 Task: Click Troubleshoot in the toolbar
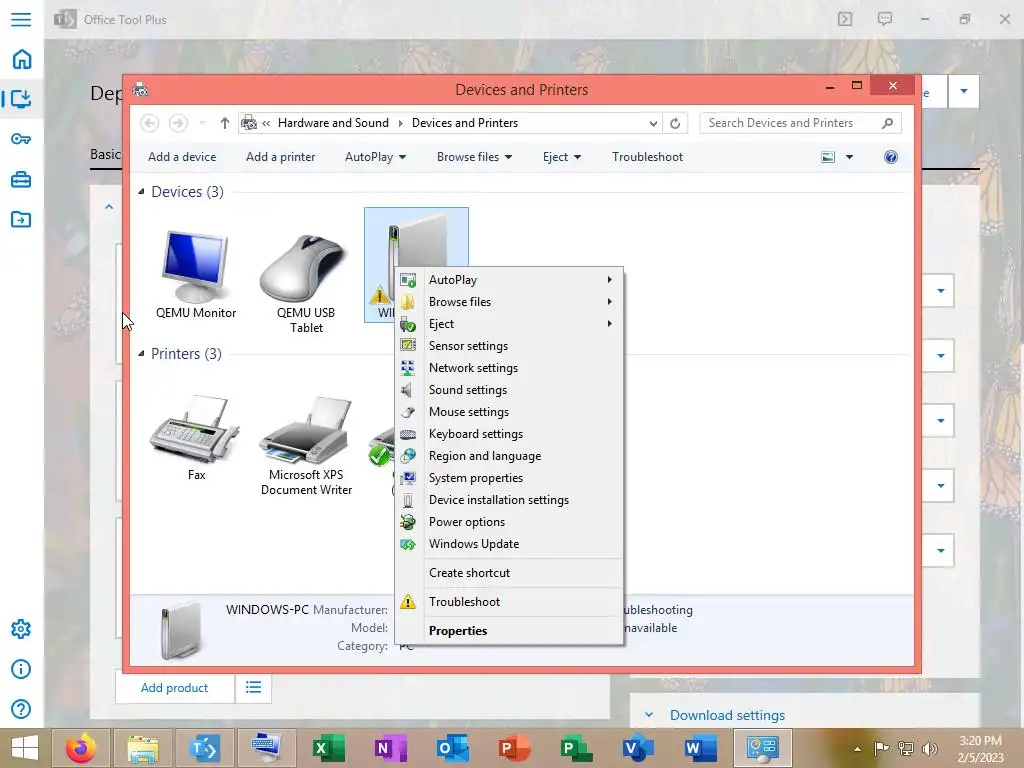click(647, 157)
